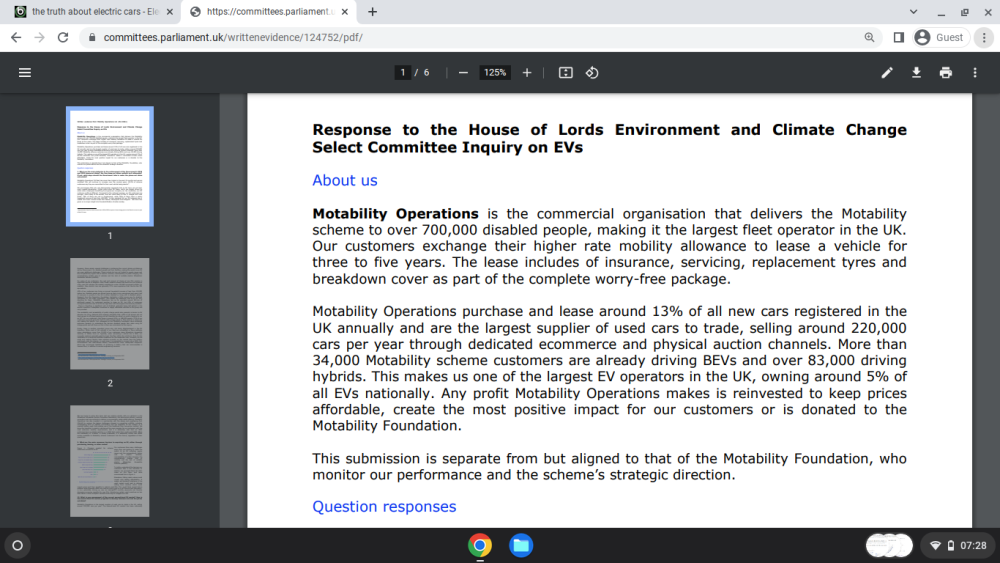Click the page number input field
This screenshot has width=1000, height=563.
[x=402, y=73]
